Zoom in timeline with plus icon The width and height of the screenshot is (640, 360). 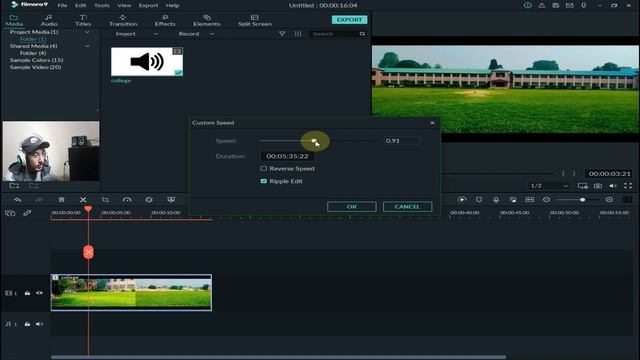(x=609, y=200)
